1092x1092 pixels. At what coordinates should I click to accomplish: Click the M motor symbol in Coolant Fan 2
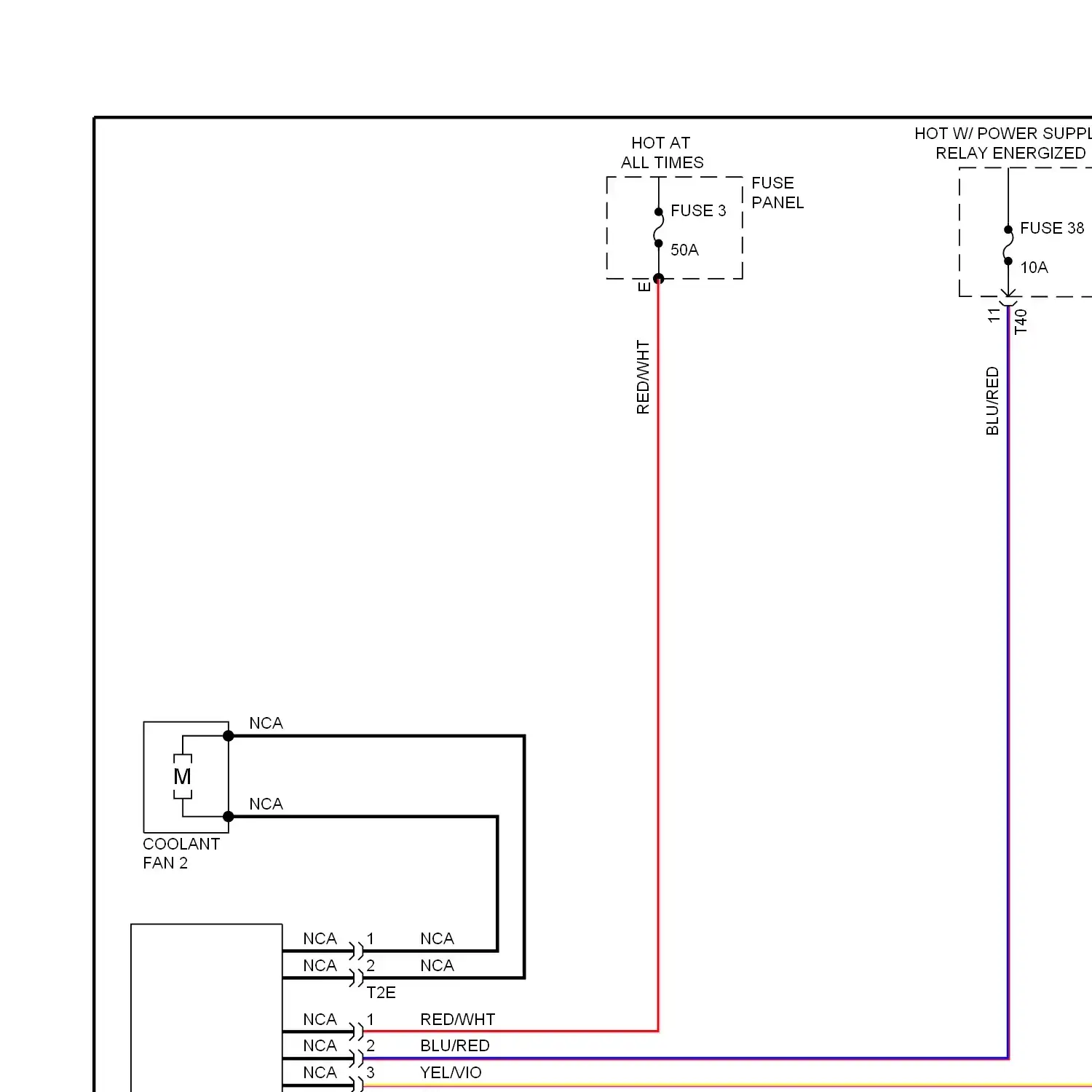click(183, 777)
